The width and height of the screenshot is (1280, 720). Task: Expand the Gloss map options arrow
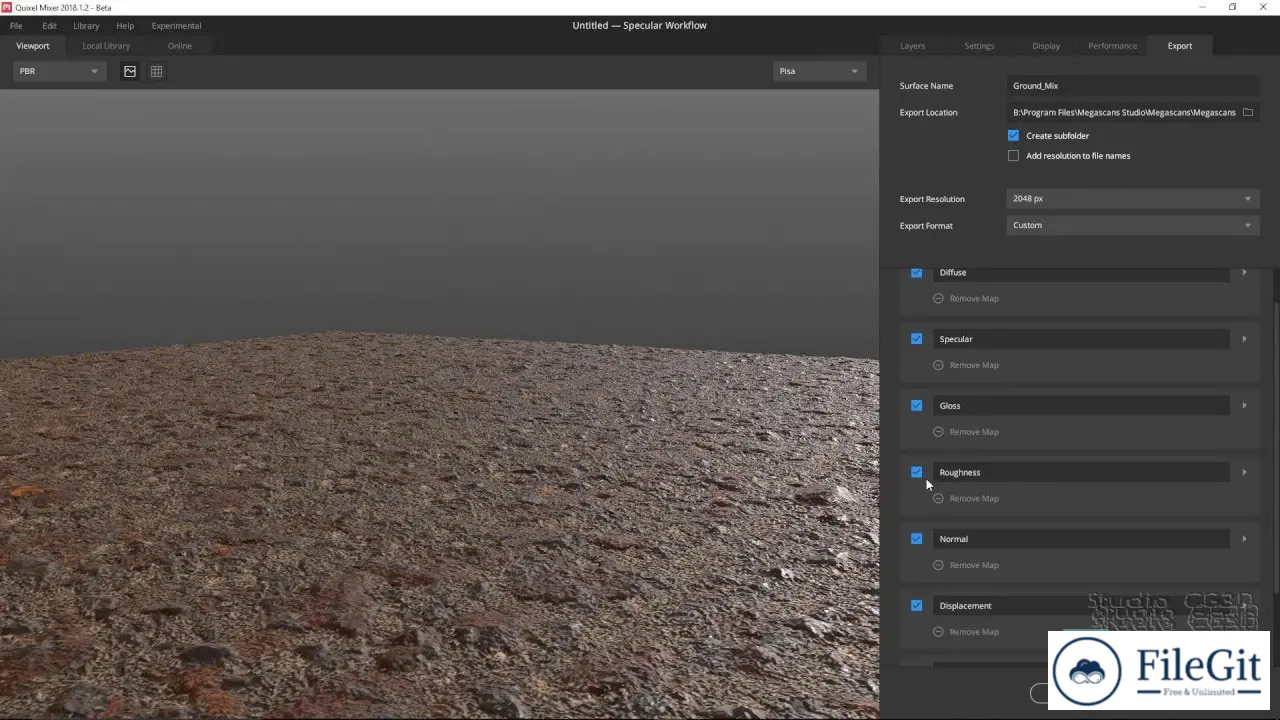pyautogui.click(x=1244, y=405)
